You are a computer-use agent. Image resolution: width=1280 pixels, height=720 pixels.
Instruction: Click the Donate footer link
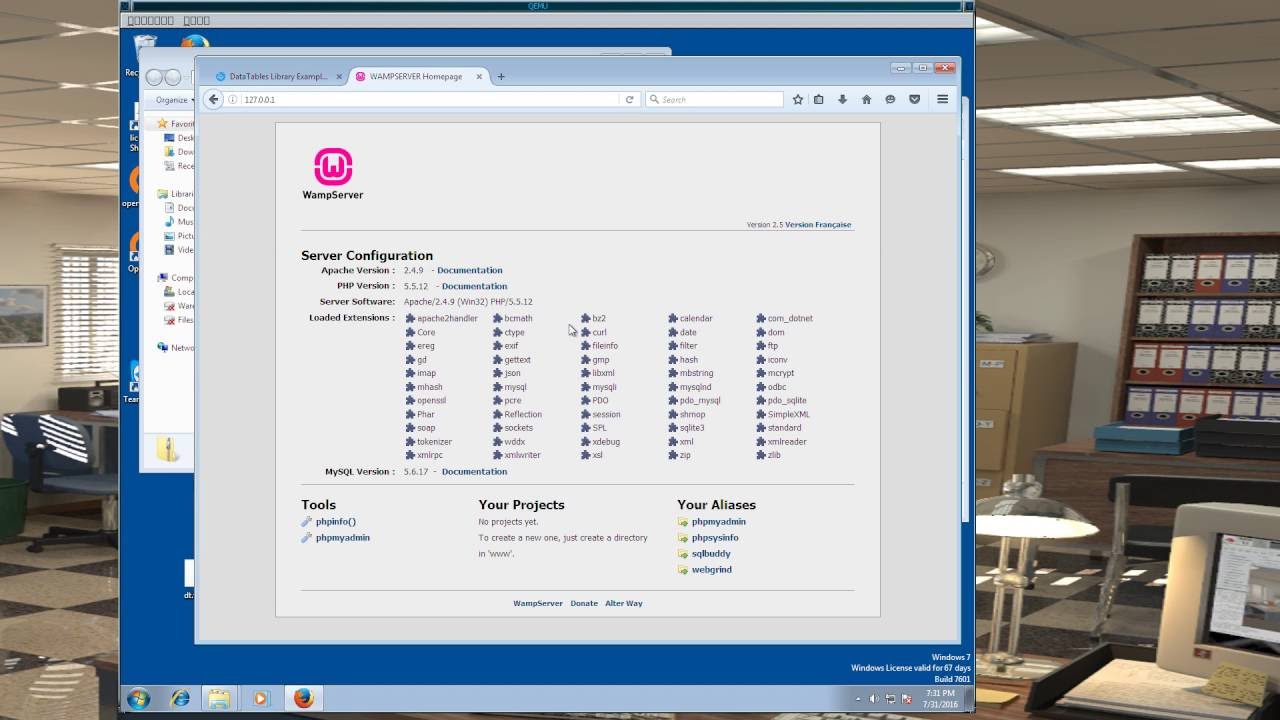pos(584,604)
